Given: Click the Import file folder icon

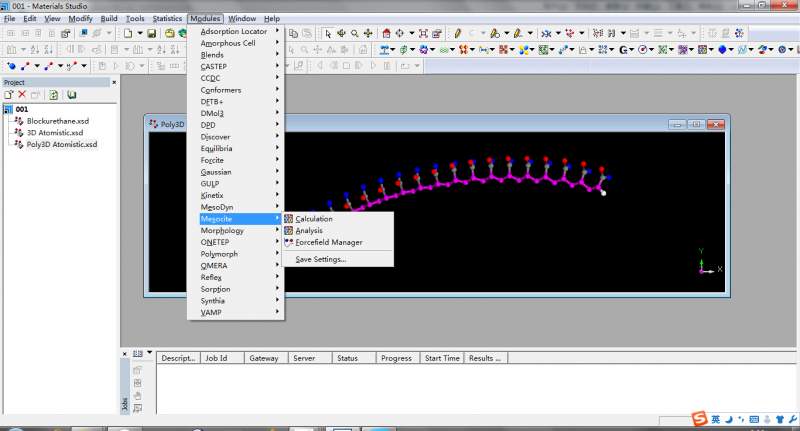Looking at the screenshot, I should 169,34.
